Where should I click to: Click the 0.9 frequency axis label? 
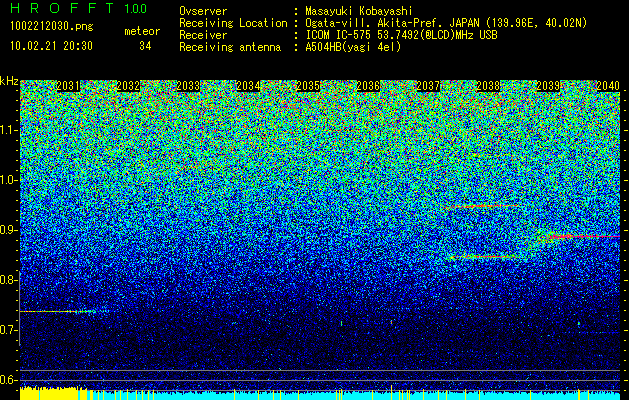coord(8,230)
